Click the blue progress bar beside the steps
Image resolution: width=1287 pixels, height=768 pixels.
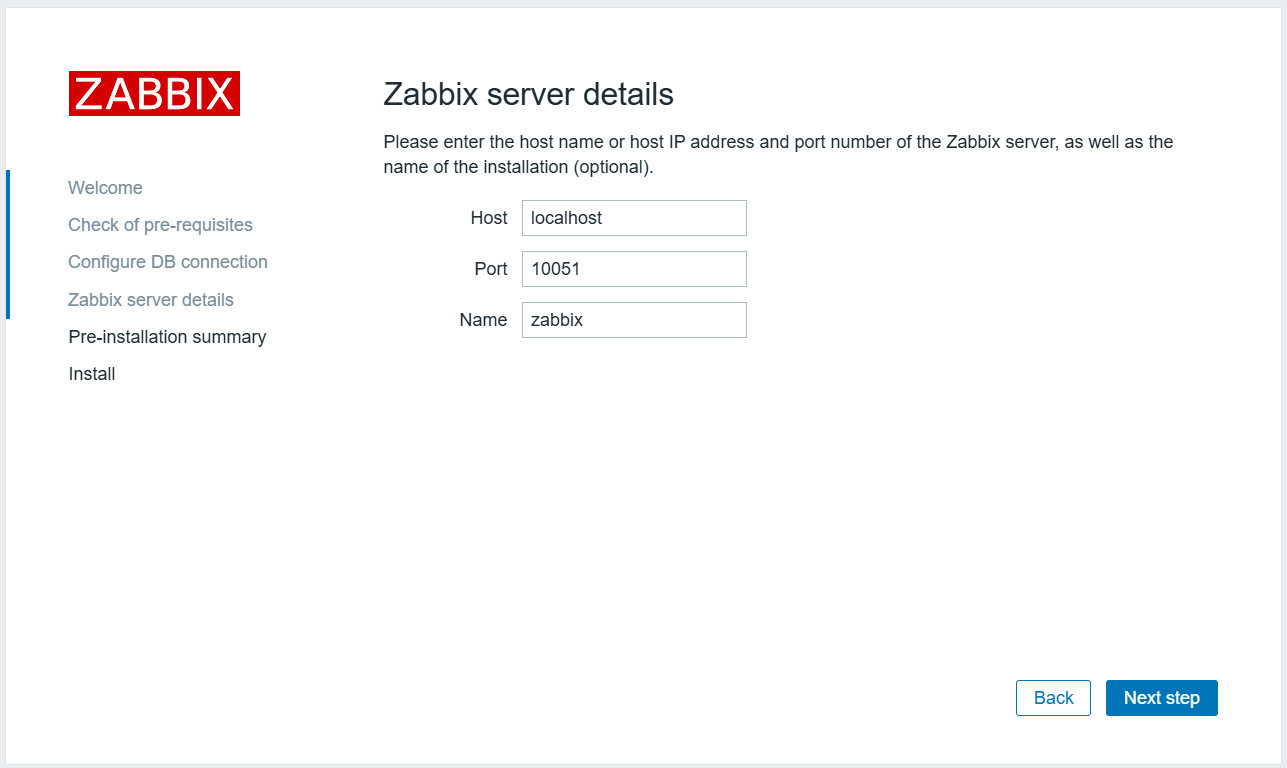[x=8, y=244]
